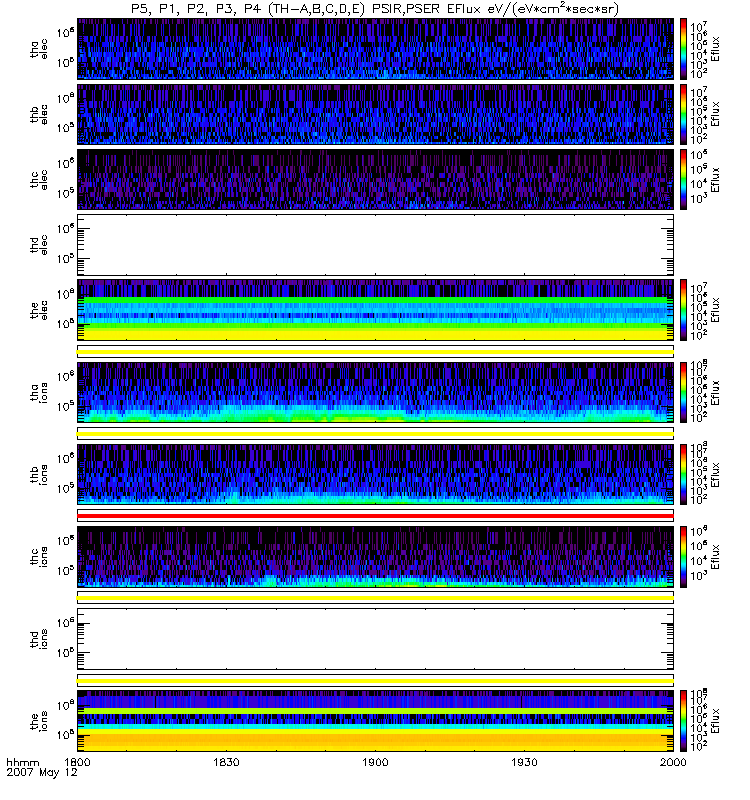Click the Eflux label of the thc elec colorbar
The width and height of the screenshot is (750, 800).
coord(715,180)
